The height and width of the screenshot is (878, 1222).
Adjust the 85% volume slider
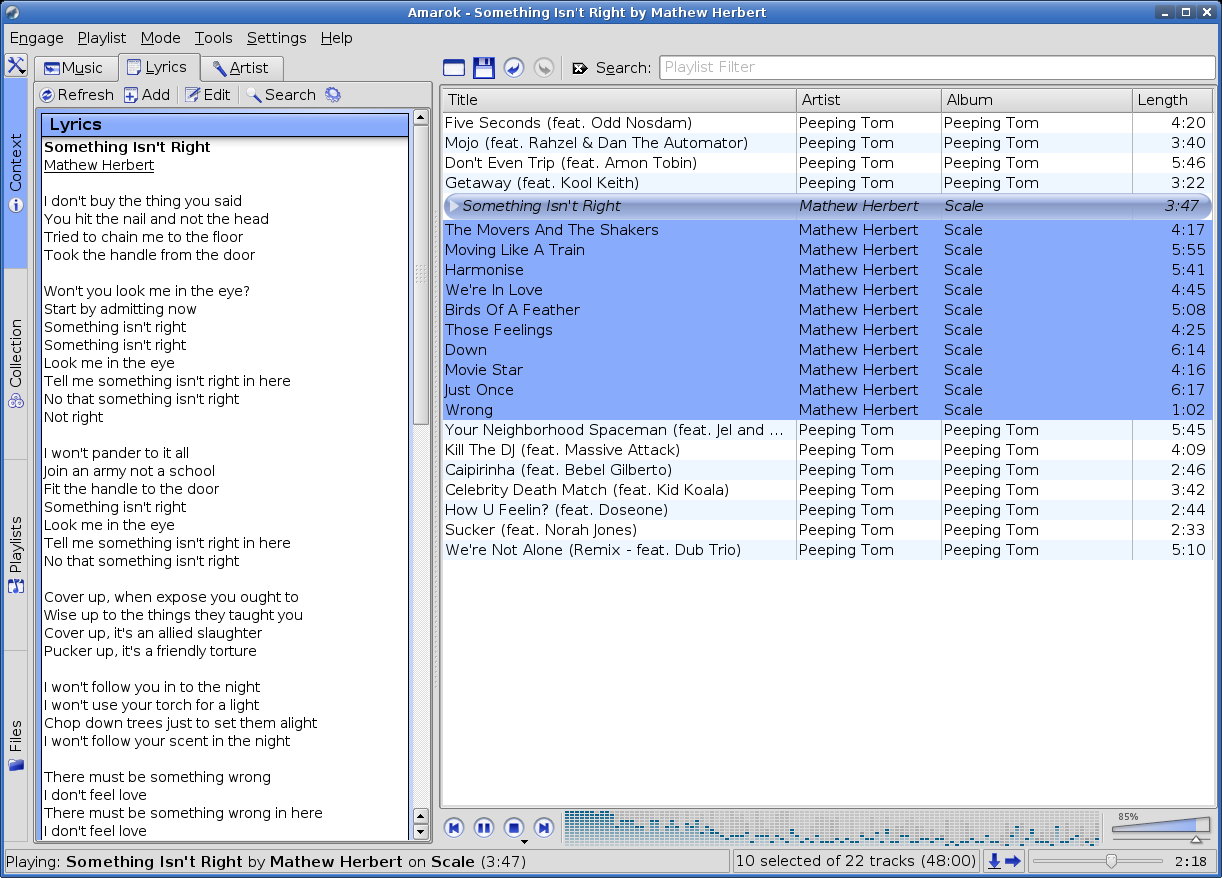pyautogui.click(x=1160, y=828)
